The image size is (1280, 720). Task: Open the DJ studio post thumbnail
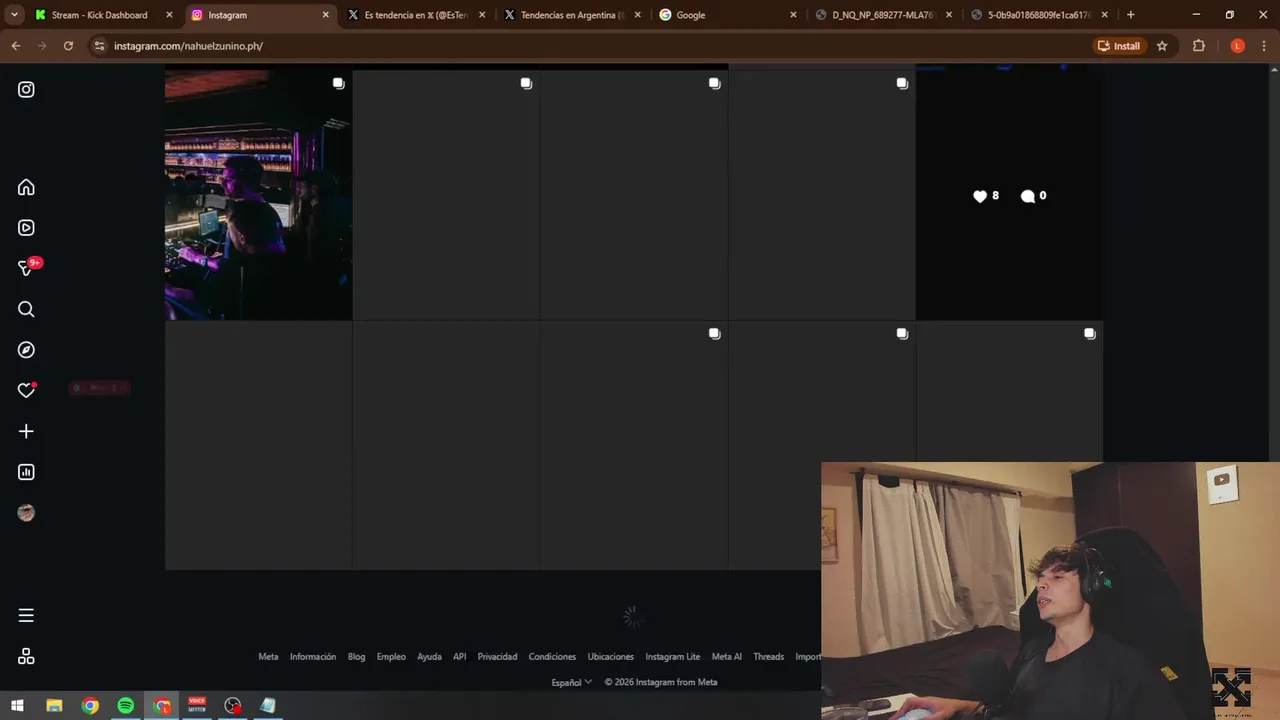258,195
